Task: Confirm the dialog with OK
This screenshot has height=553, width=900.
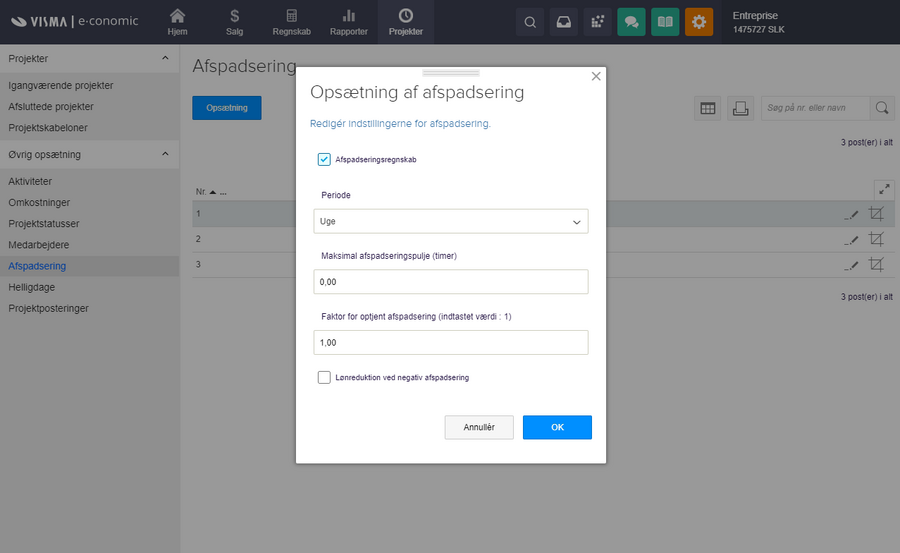Action: pyautogui.click(x=557, y=427)
